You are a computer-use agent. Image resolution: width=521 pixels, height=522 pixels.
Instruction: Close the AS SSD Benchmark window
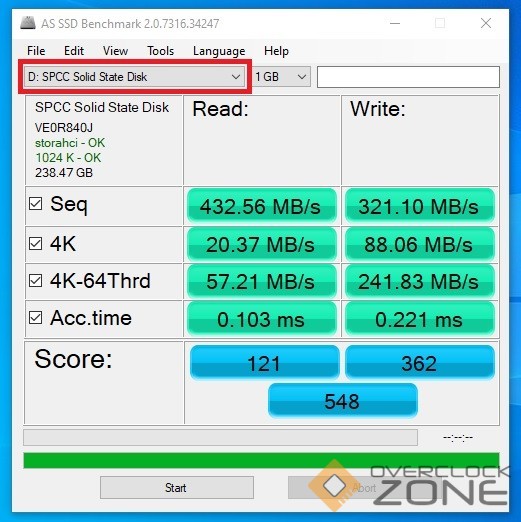point(486,23)
